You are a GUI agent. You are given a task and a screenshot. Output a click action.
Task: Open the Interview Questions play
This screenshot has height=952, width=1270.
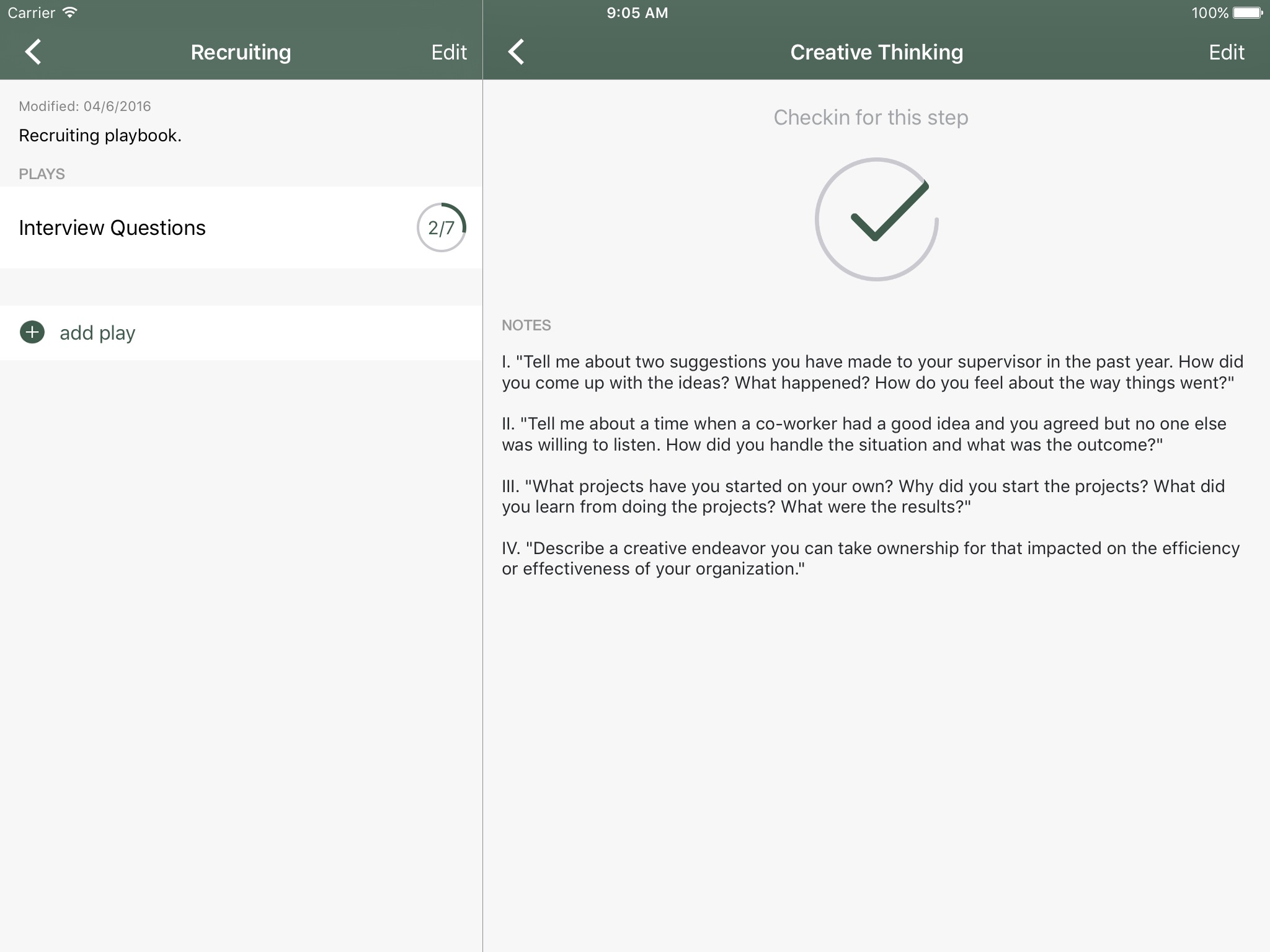click(x=112, y=227)
